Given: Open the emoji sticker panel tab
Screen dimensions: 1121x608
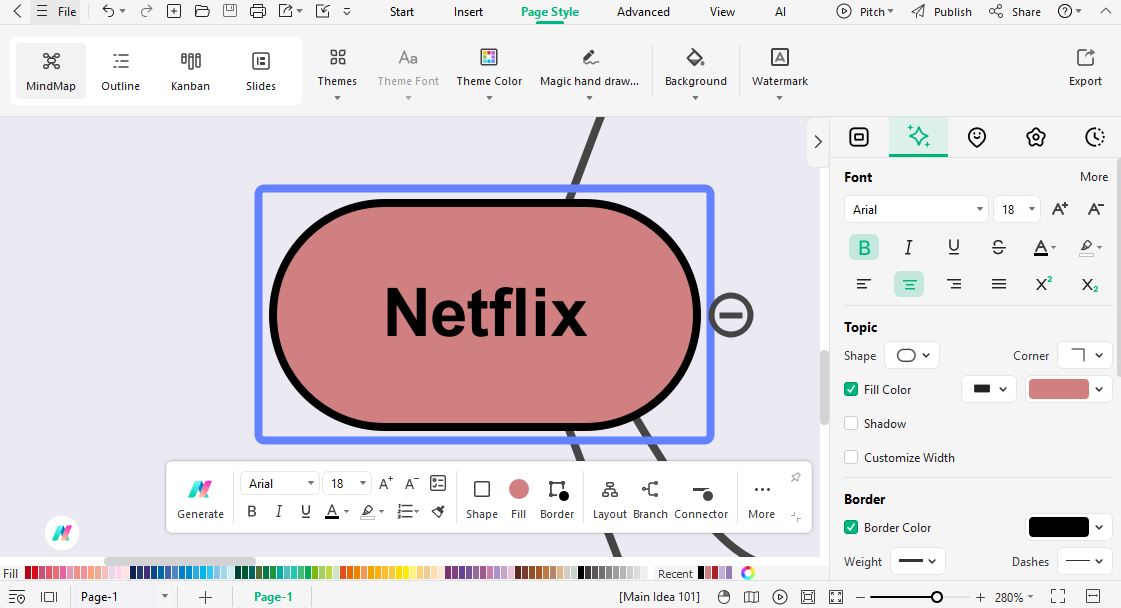Looking at the screenshot, I should [x=977, y=137].
